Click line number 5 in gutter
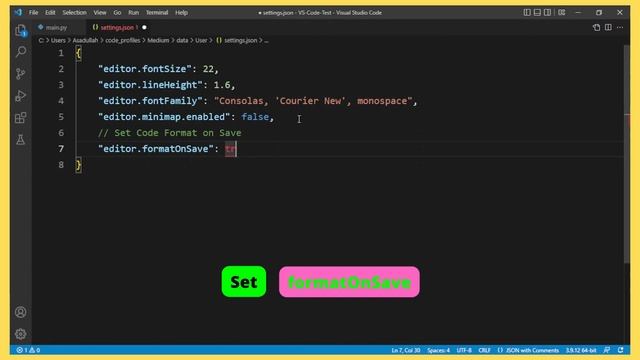The height and width of the screenshot is (360, 640). click(61, 117)
